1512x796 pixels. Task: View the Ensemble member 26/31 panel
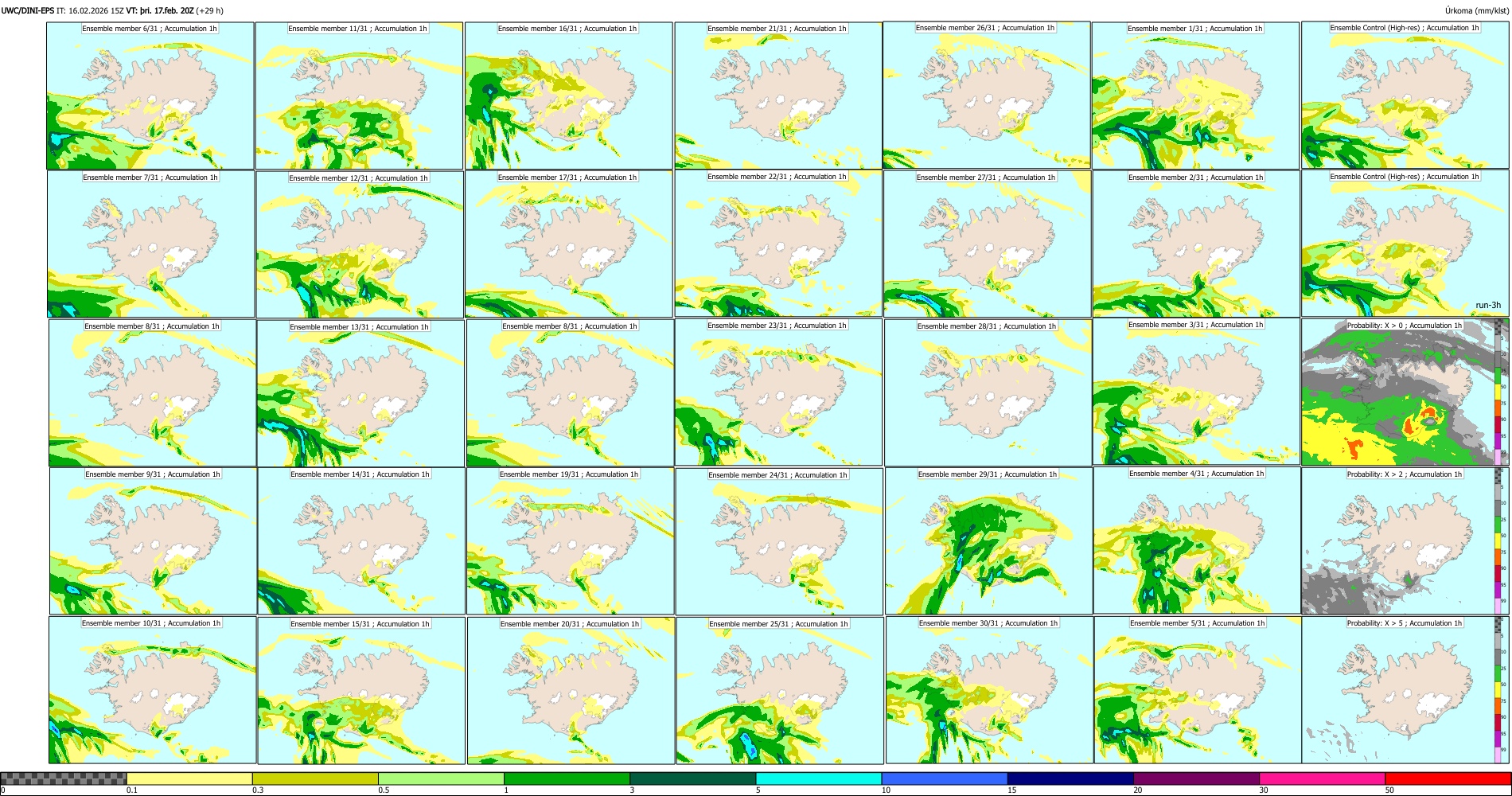pos(987,95)
